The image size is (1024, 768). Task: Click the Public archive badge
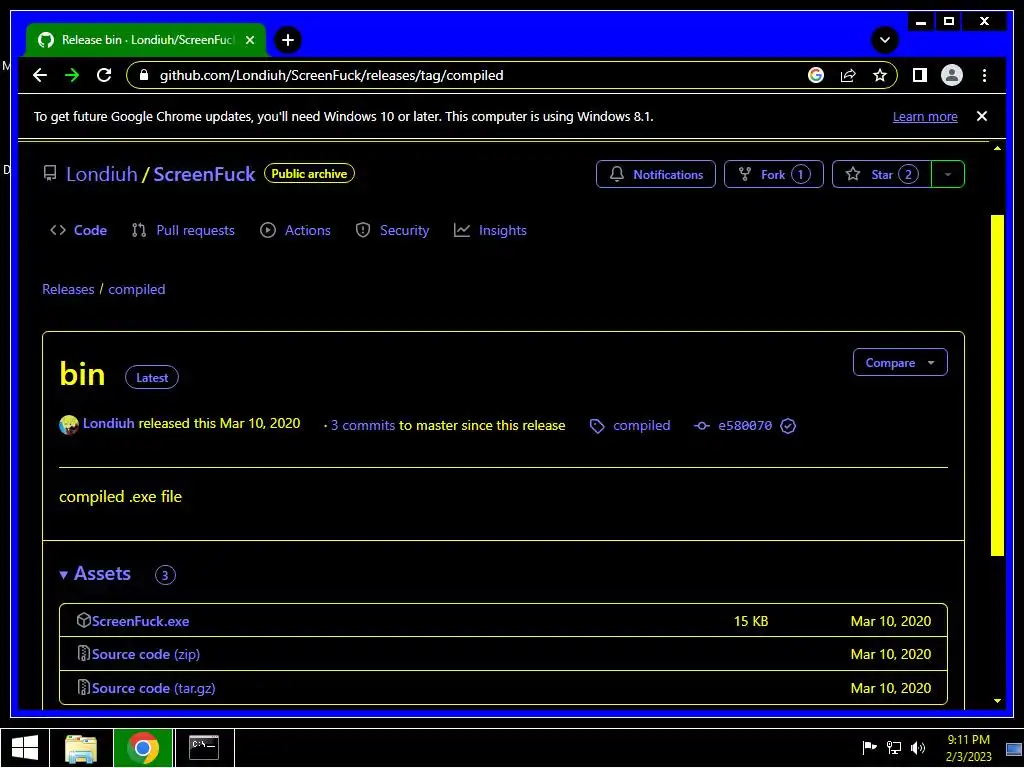(309, 174)
